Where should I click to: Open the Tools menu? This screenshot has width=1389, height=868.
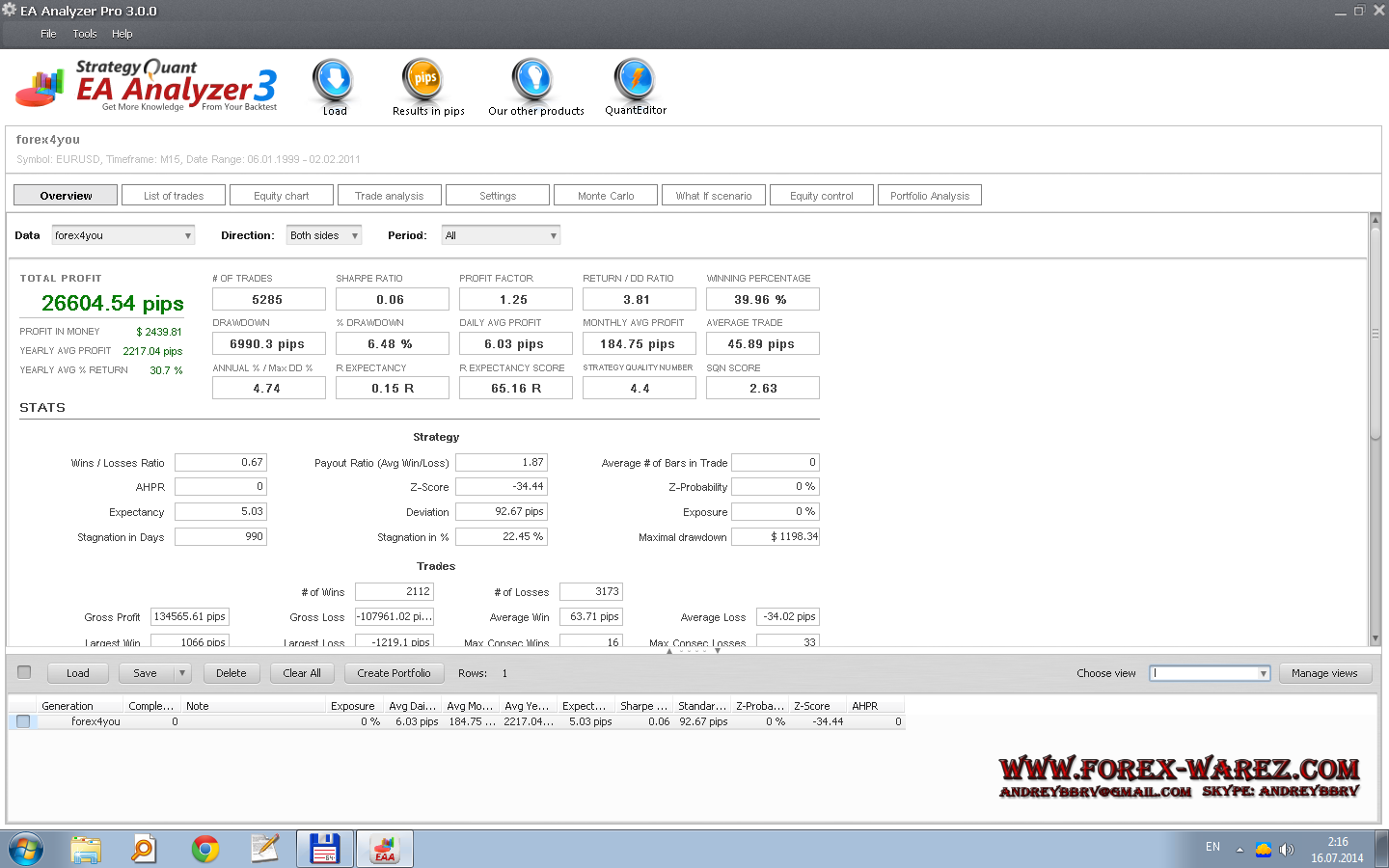pyautogui.click(x=85, y=34)
